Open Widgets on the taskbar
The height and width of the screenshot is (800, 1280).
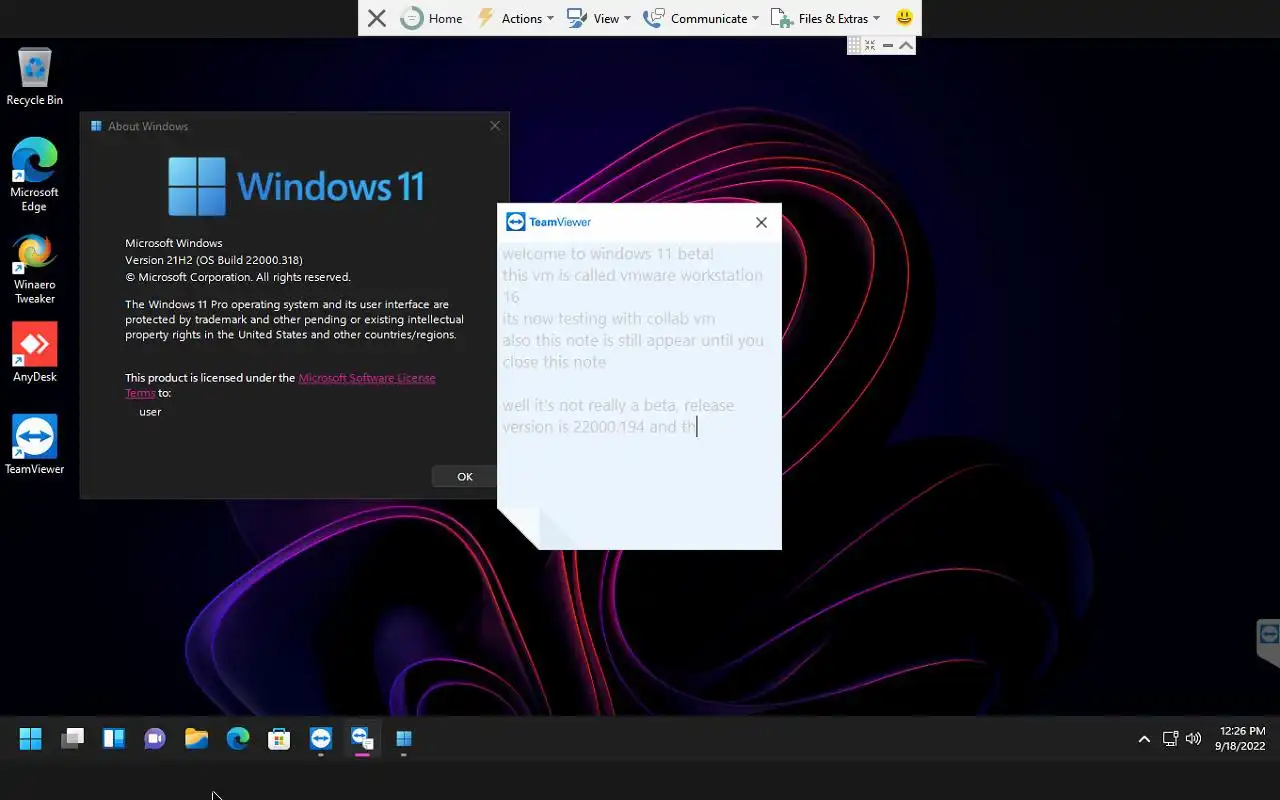[x=114, y=739]
